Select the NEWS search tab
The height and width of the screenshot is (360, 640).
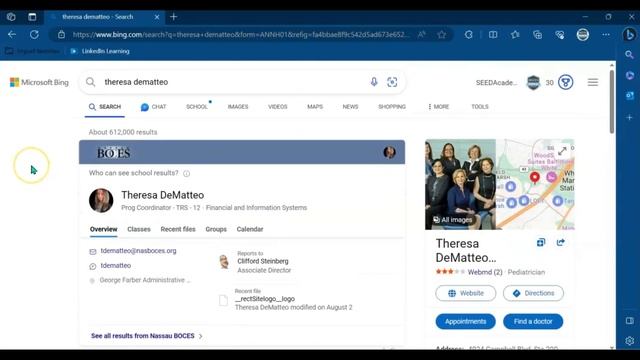(x=350, y=107)
